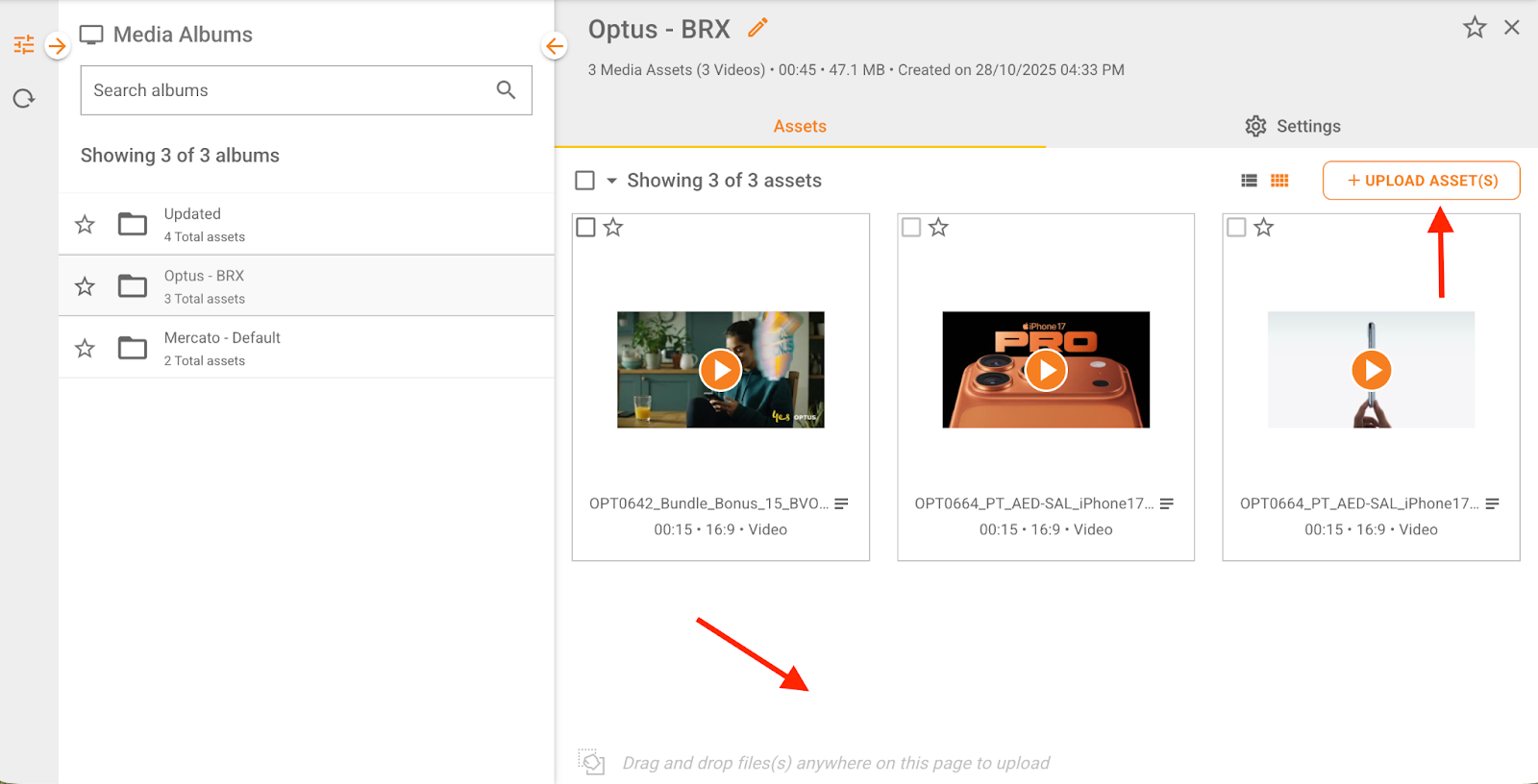Tick the checkbox on OPT0642 Bundle Bonus card
Image resolution: width=1538 pixels, height=784 pixels.
pos(585,228)
